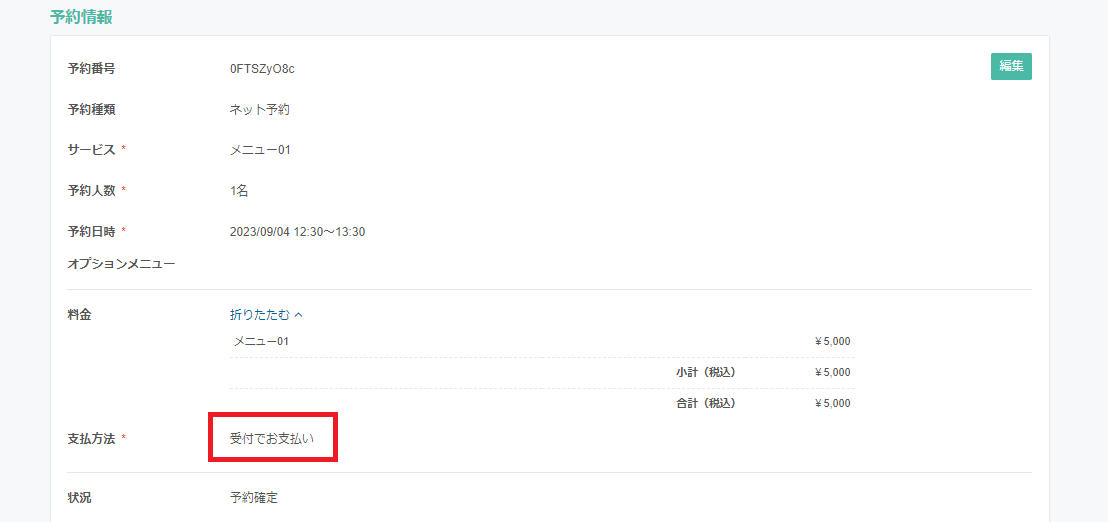1108x522 pixels.
Task: Select the reservation number 0FTSZyO8c
Action: click(x=262, y=69)
